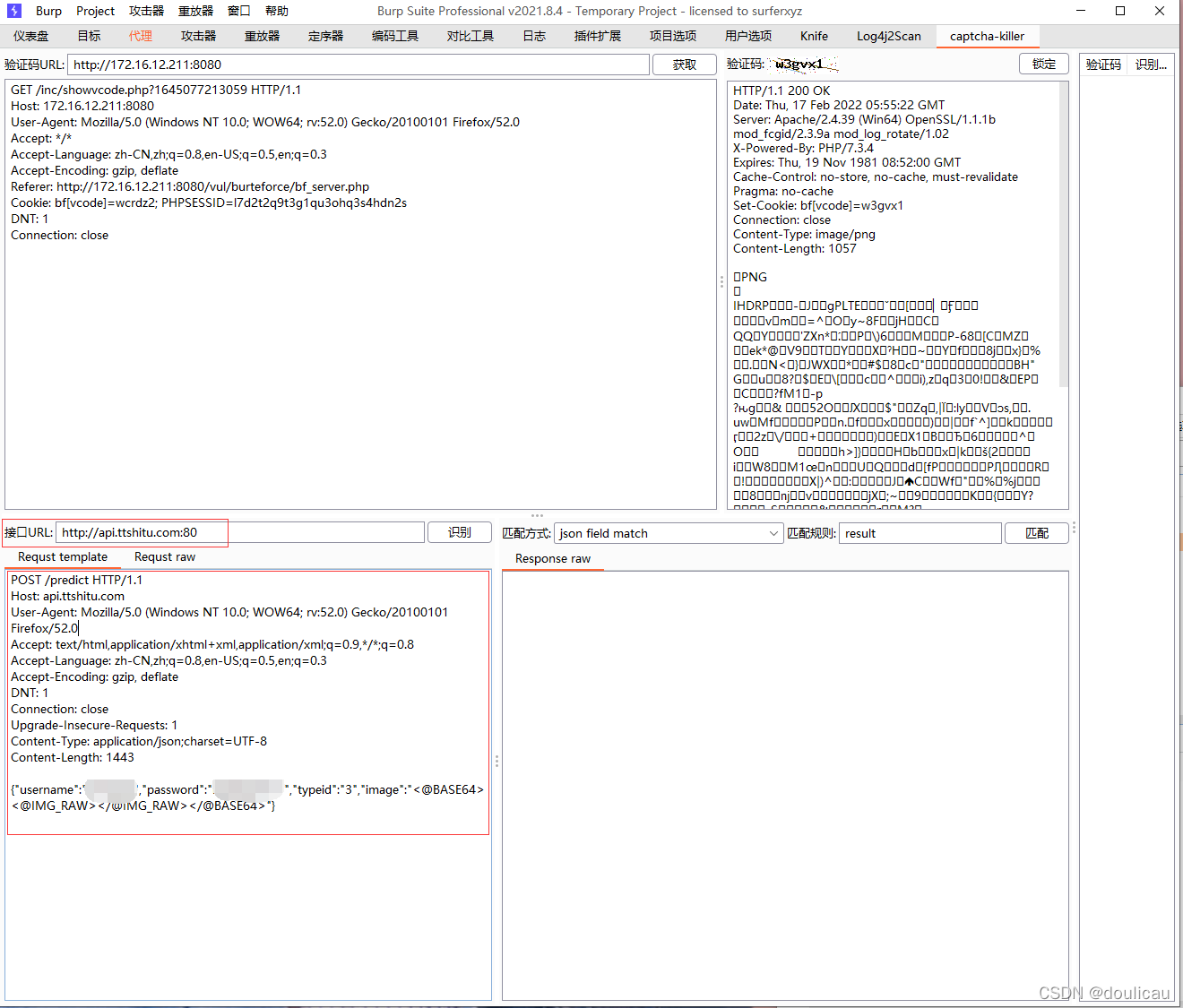Switch to the 项目选项 tab

(673, 36)
